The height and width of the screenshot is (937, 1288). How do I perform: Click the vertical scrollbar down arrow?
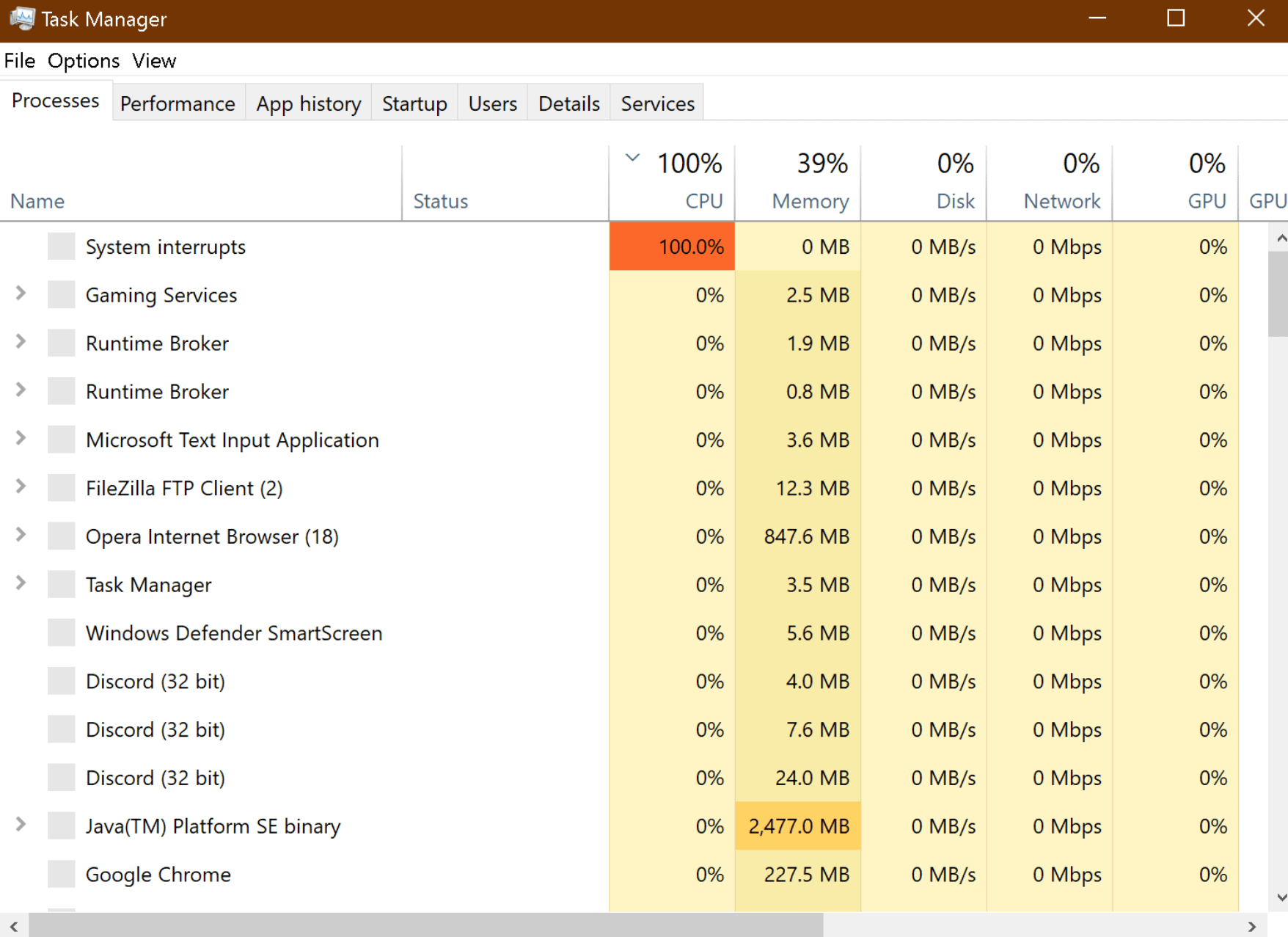(1281, 897)
